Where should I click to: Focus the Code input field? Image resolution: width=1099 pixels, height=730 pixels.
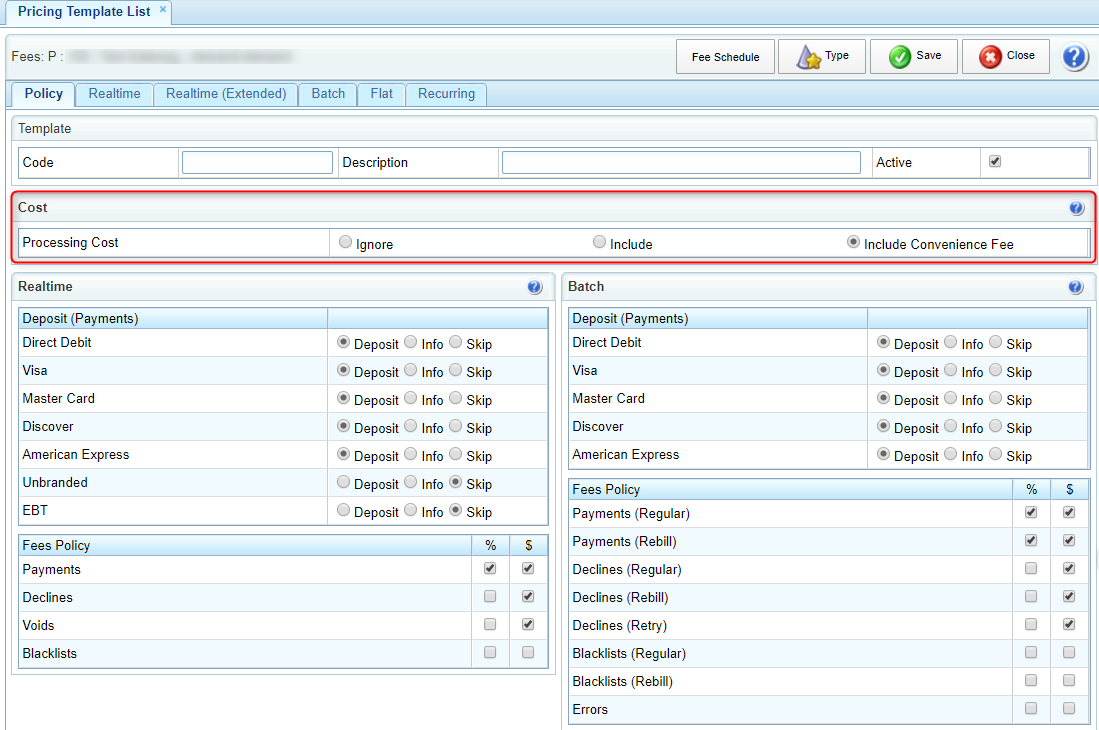point(257,163)
